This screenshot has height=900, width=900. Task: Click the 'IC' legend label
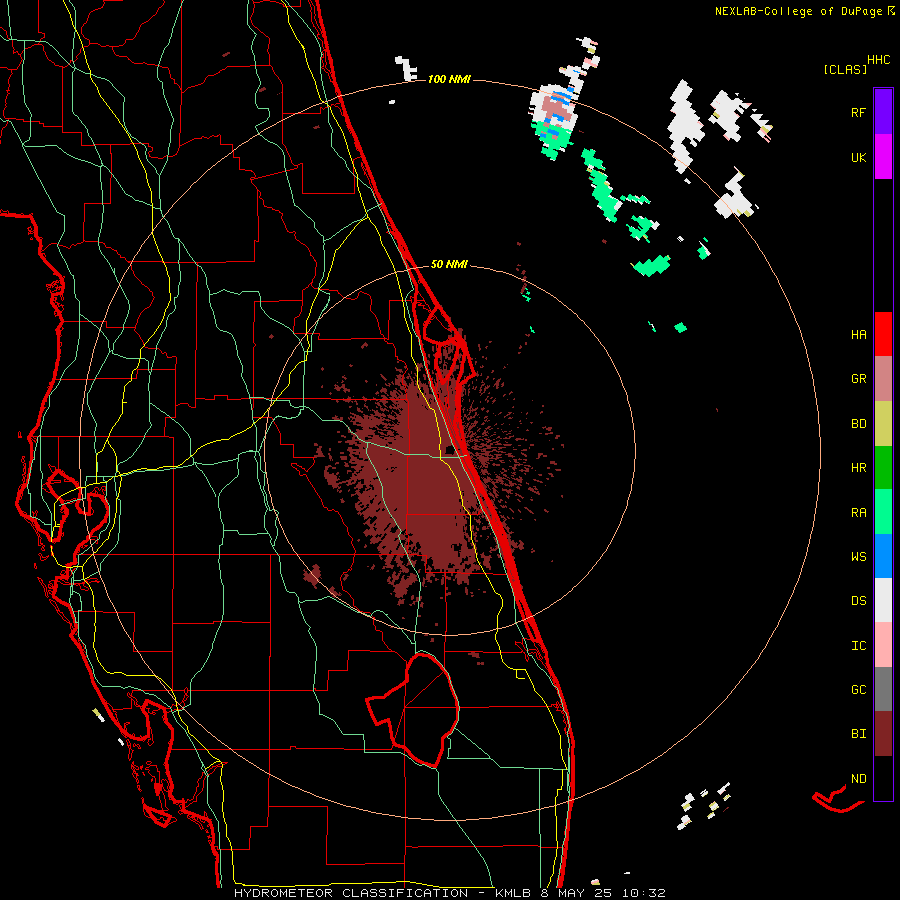(858, 646)
